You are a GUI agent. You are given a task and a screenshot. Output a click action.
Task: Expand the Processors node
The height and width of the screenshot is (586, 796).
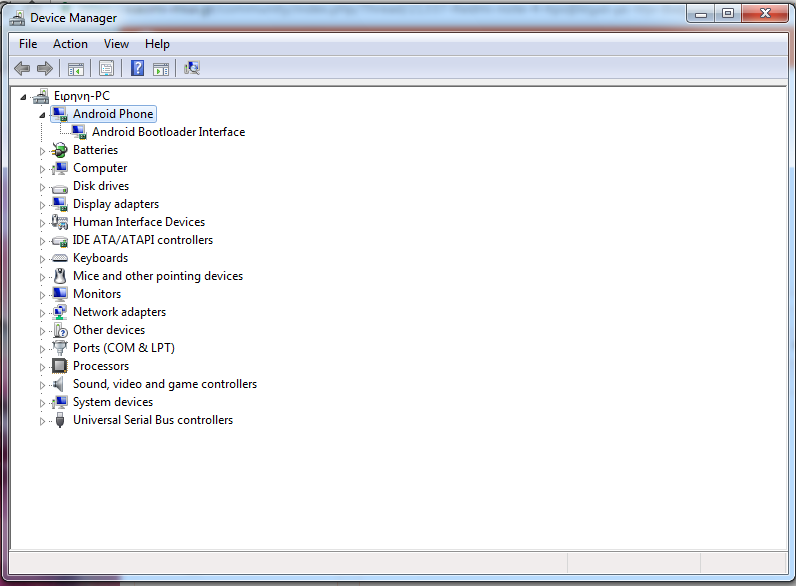[42, 368]
